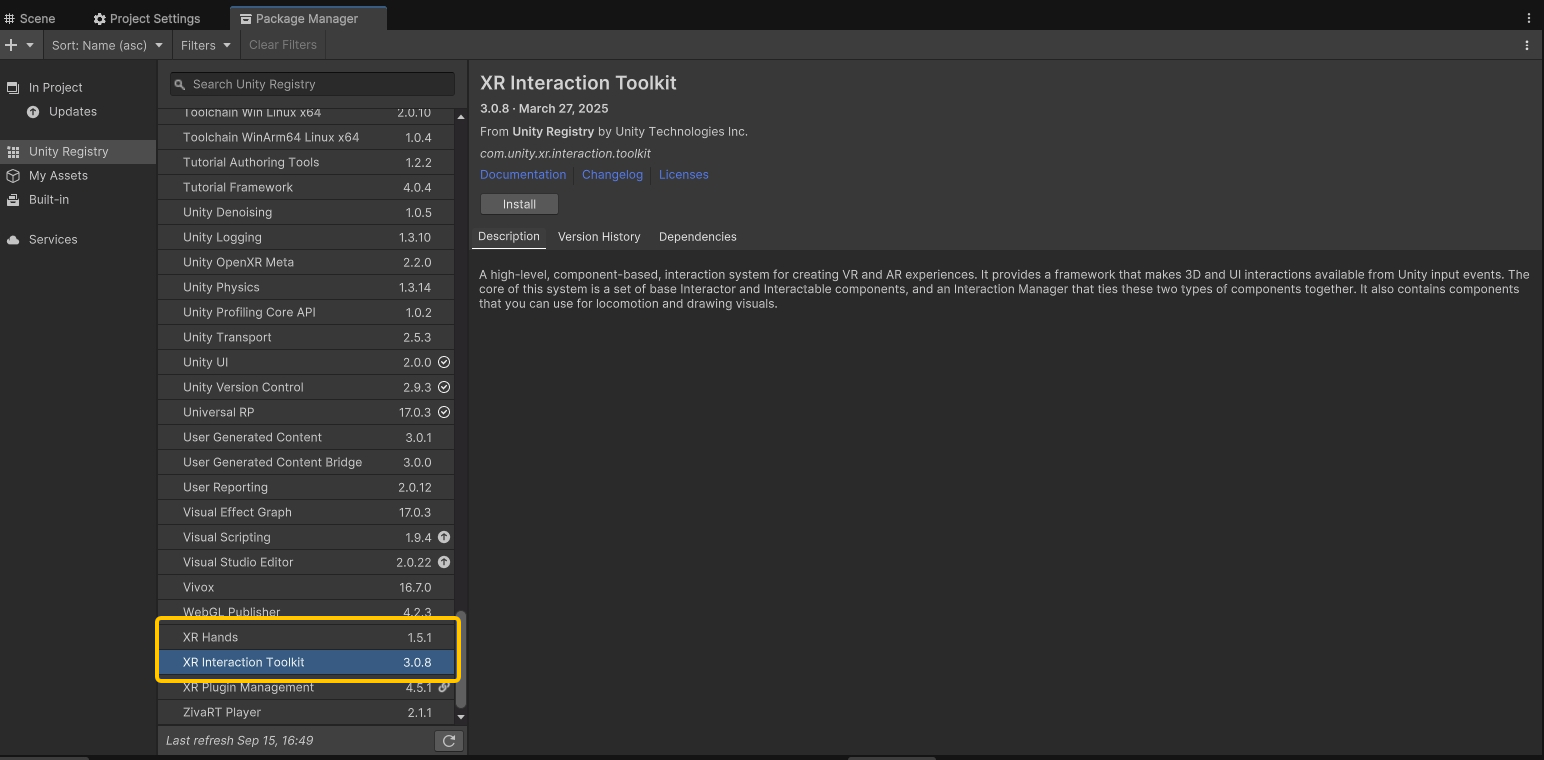Open the Sort: Name (asc) dropdown

tap(107, 45)
